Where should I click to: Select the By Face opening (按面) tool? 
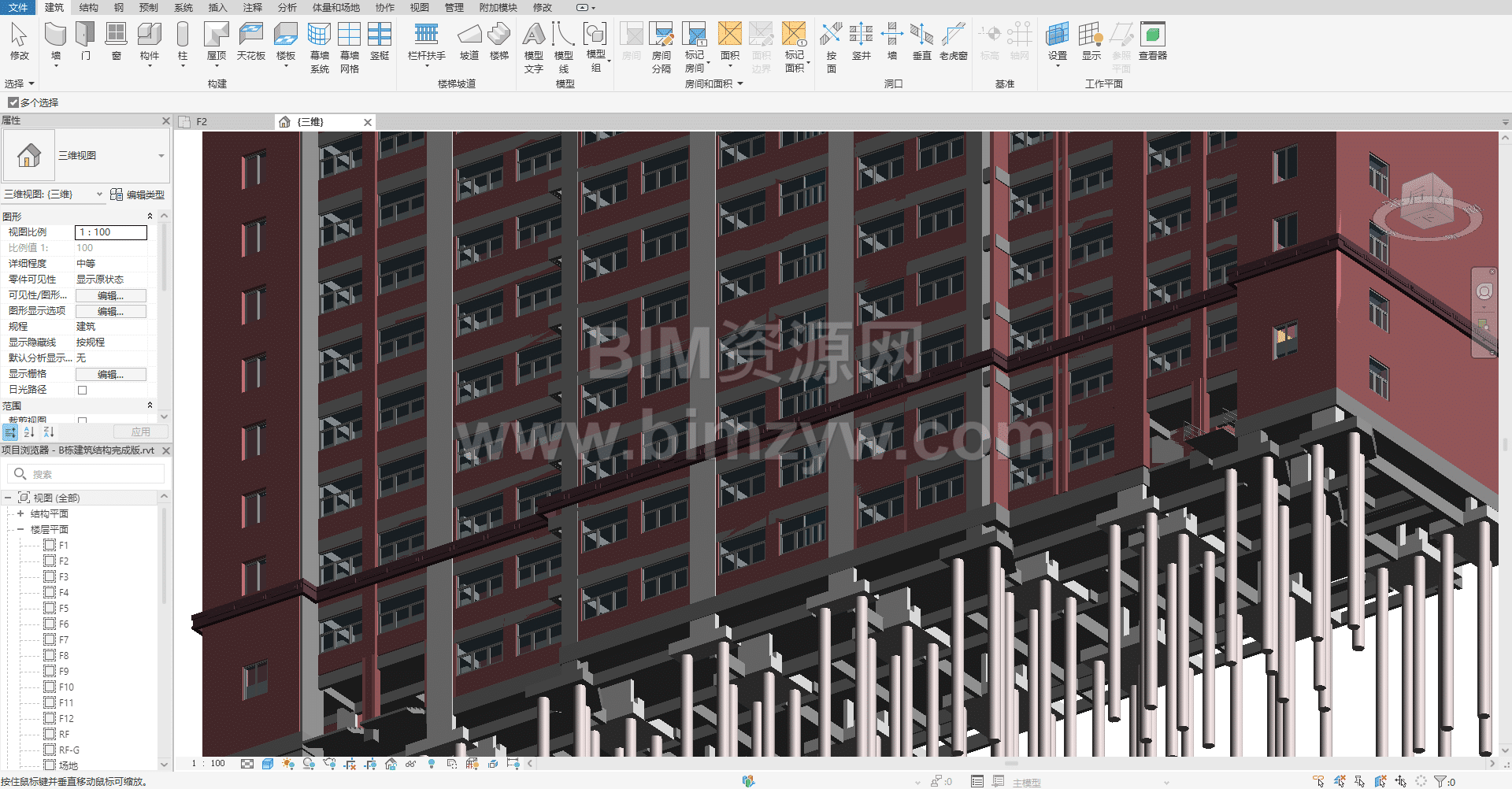click(x=832, y=47)
